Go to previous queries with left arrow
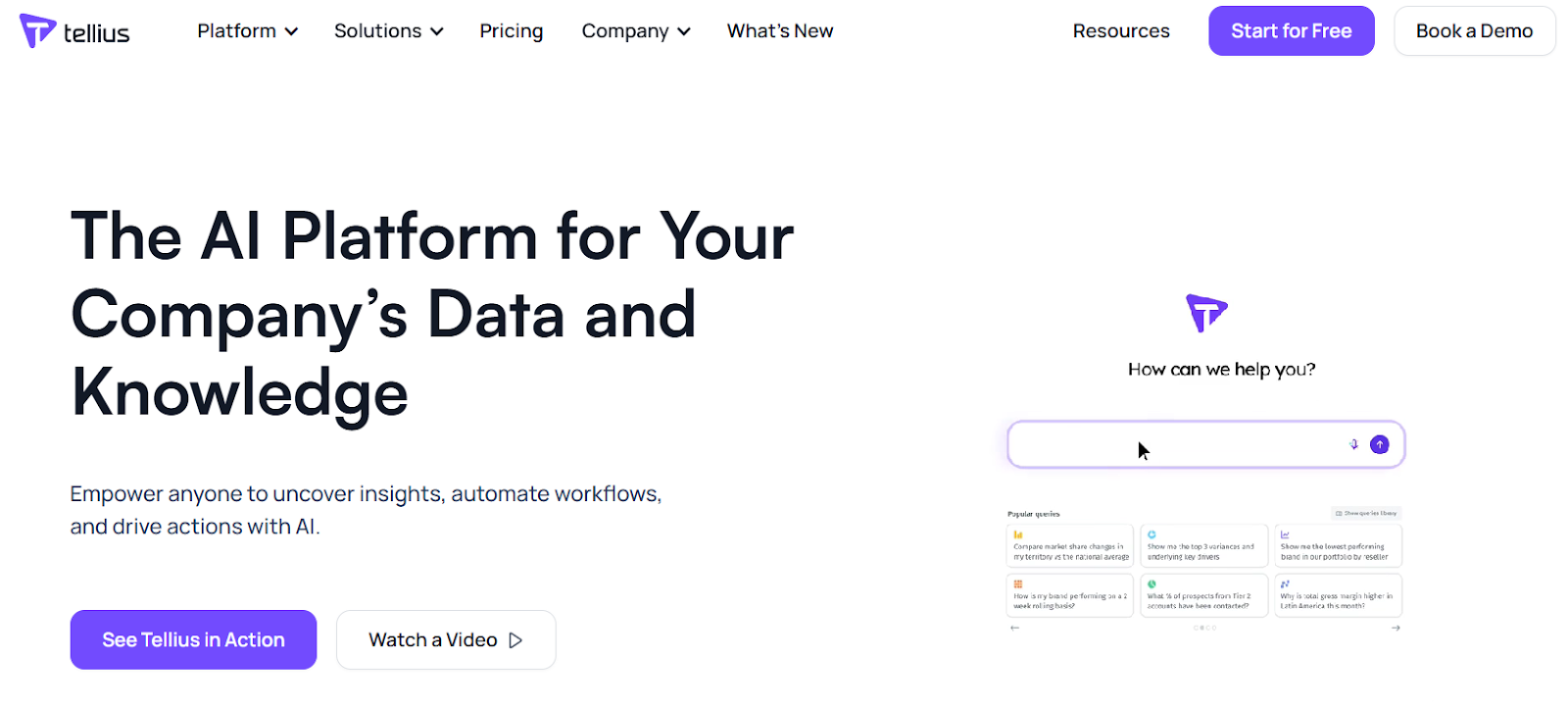The image size is (1568, 710). pyautogui.click(x=1014, y=628)
